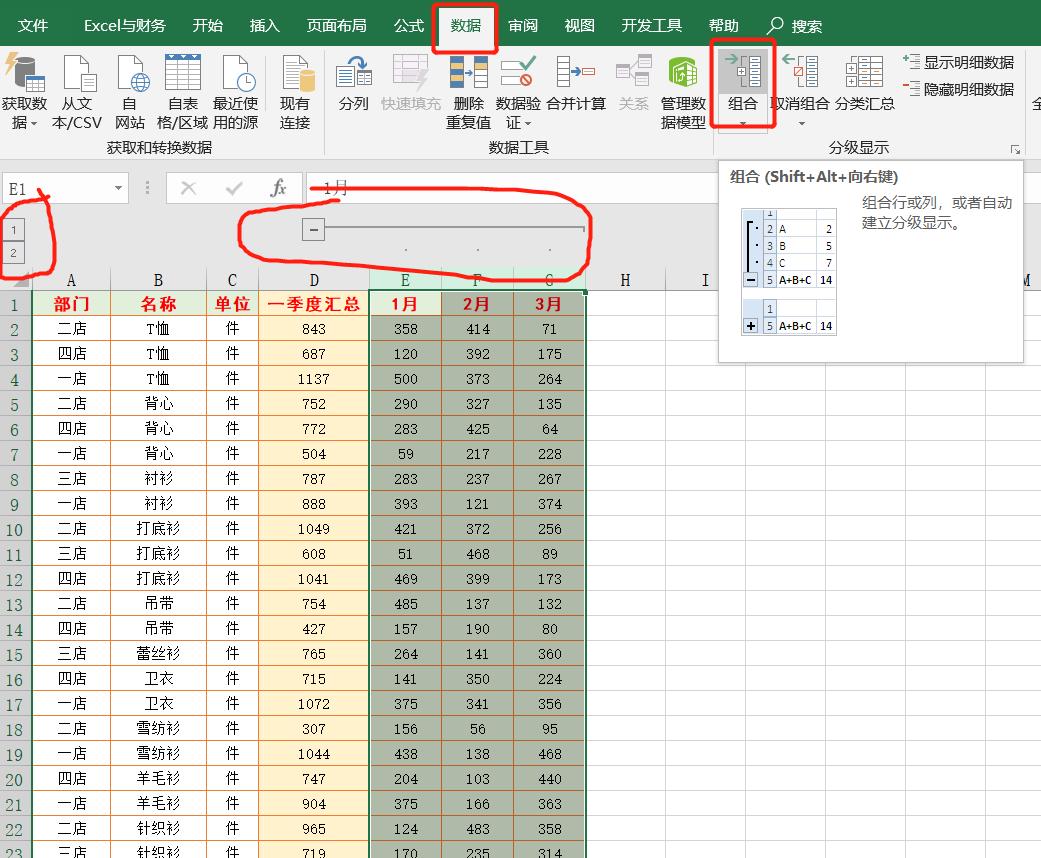
Task: Click outline level 1 button
Action: (x=12, y=229)
